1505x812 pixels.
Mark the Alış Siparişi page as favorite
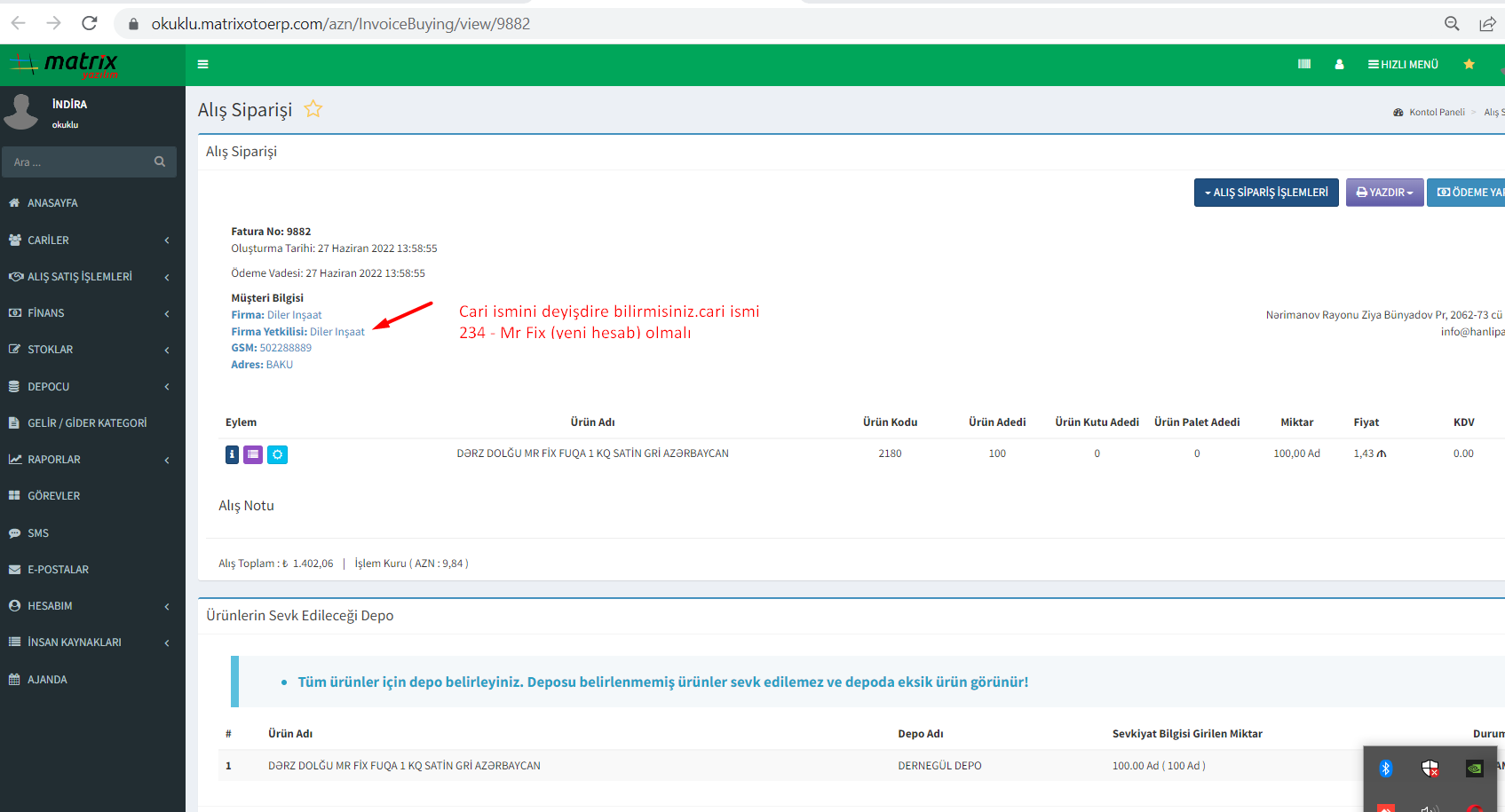[x=313, y=109]
